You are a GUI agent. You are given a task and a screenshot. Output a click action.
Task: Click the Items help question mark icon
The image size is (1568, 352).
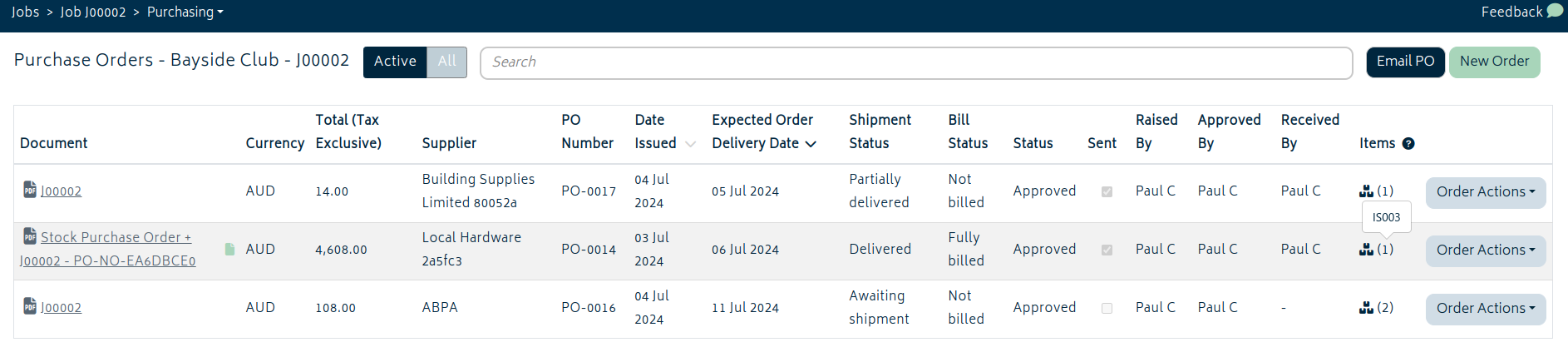pos(1408,143)
